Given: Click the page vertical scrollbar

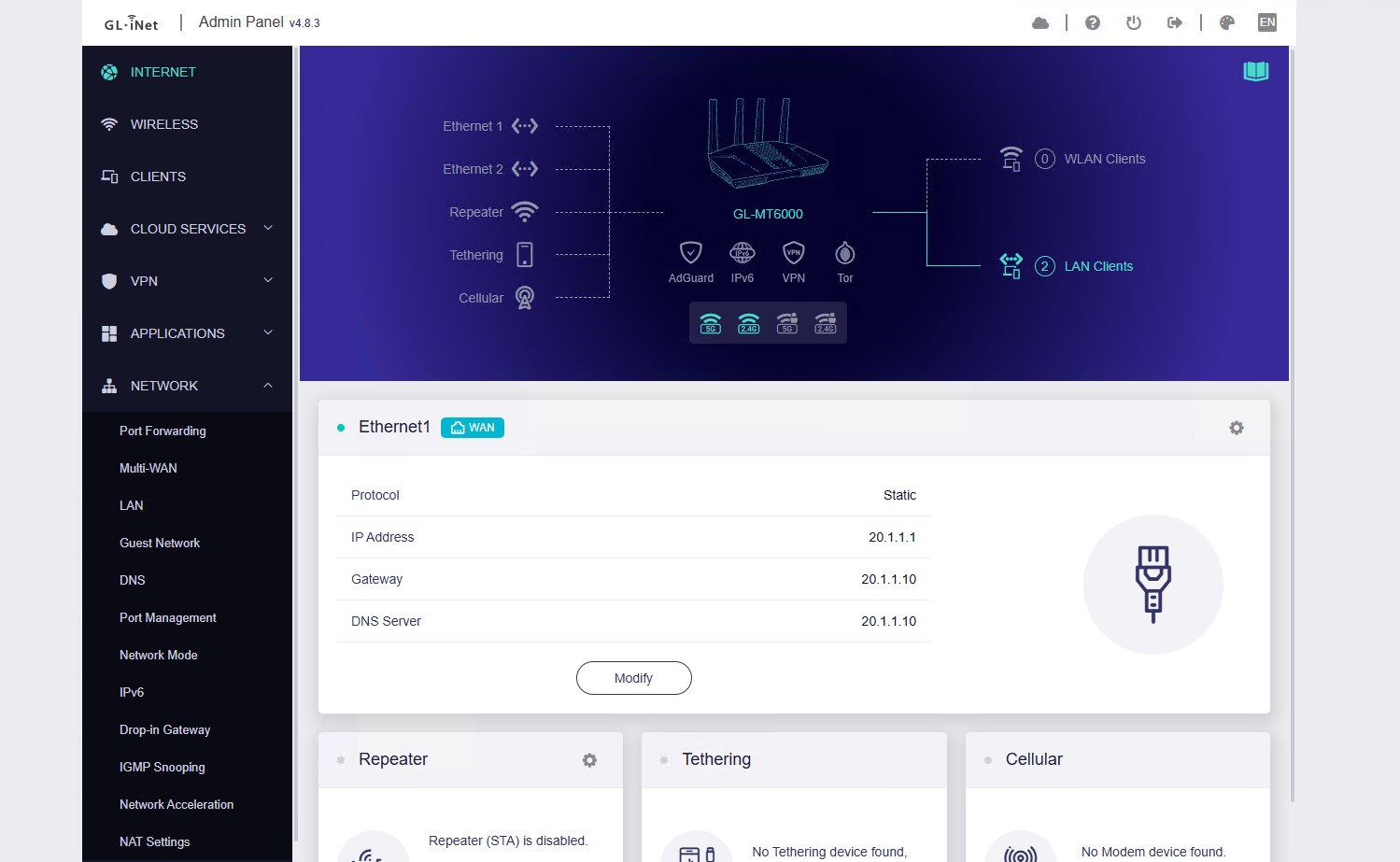Looking at the screenshot, I should [x=1293, y=425].
